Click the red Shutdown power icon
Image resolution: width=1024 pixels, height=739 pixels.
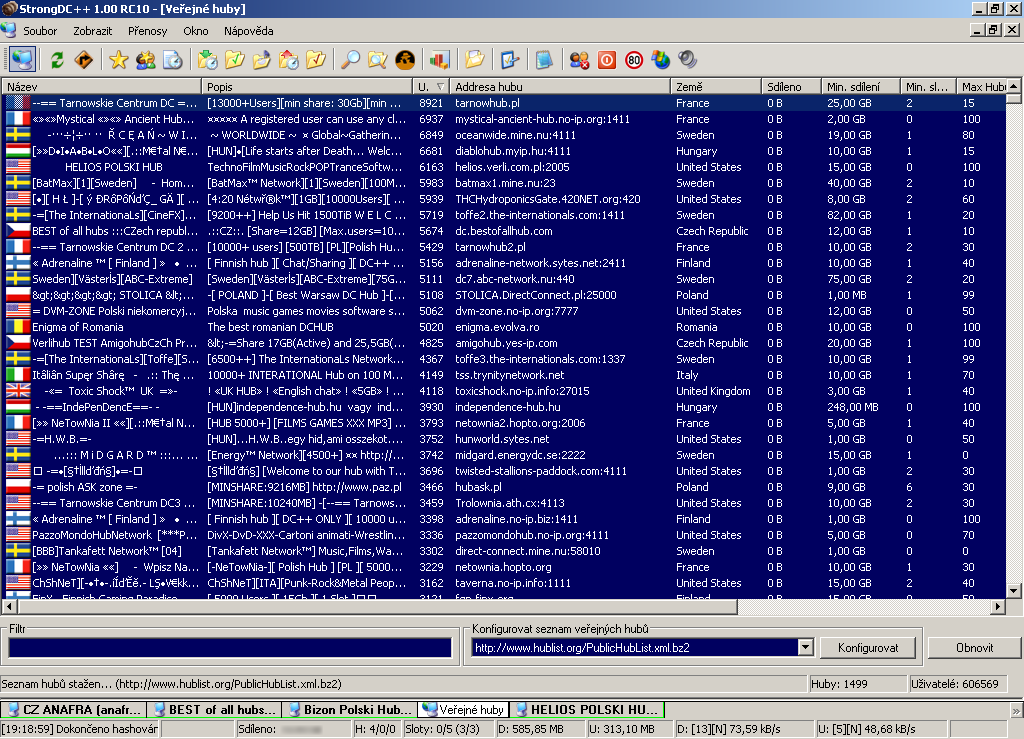click(607, 60)
